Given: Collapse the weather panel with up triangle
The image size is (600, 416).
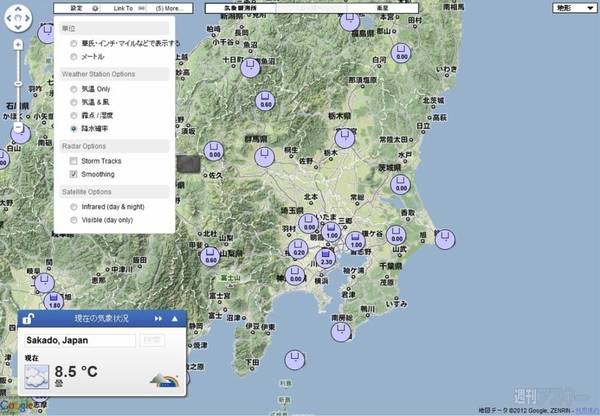Looking at the screenshot, I should point(175,318).
